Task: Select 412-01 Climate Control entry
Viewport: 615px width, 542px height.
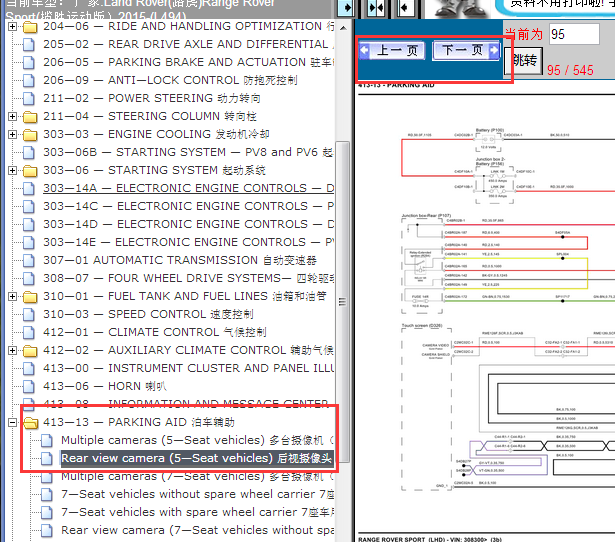Action: click(x=155, y=333)
